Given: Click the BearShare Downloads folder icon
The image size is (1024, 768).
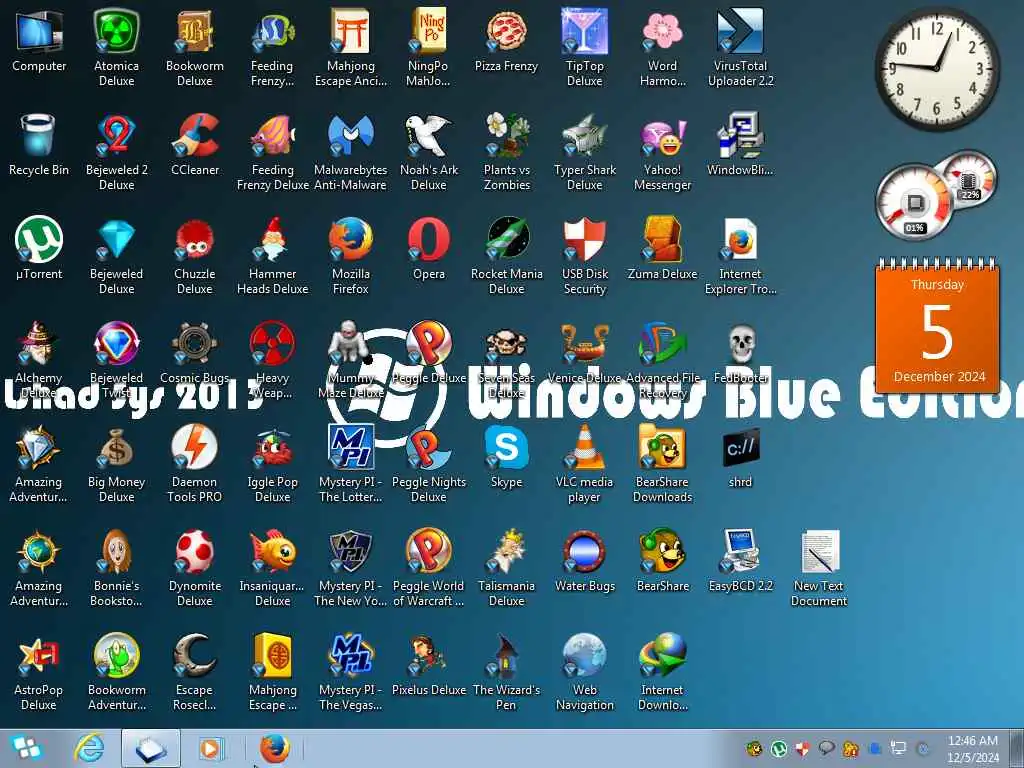Looking at the screenshot, I should [x=662, y=447].
